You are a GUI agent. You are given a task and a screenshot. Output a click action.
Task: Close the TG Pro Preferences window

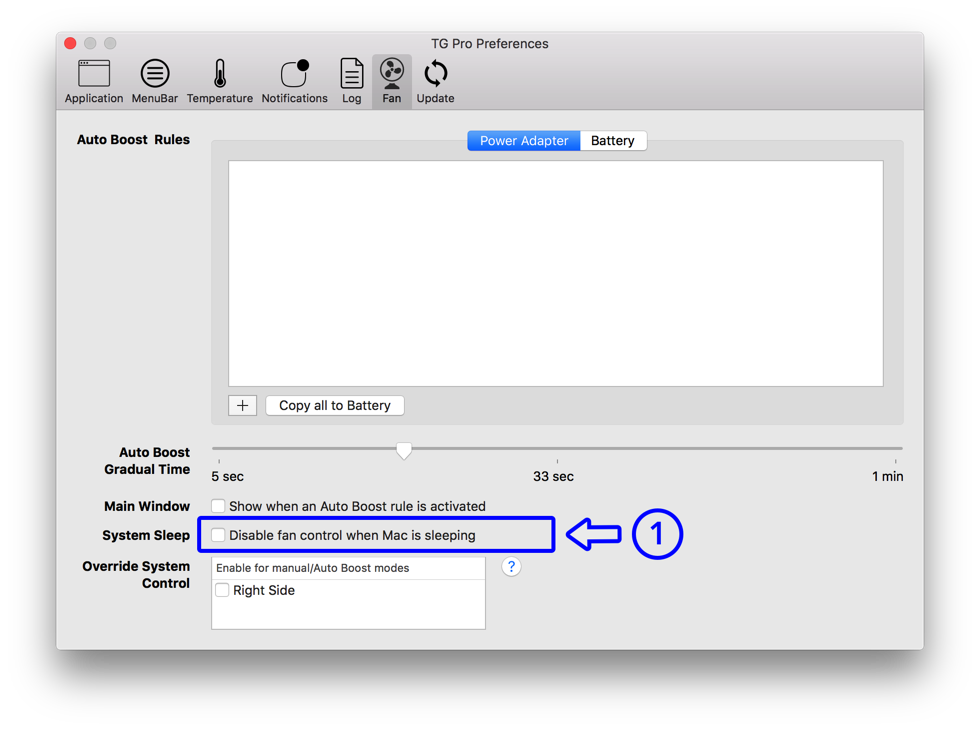[x=71, y=43]
